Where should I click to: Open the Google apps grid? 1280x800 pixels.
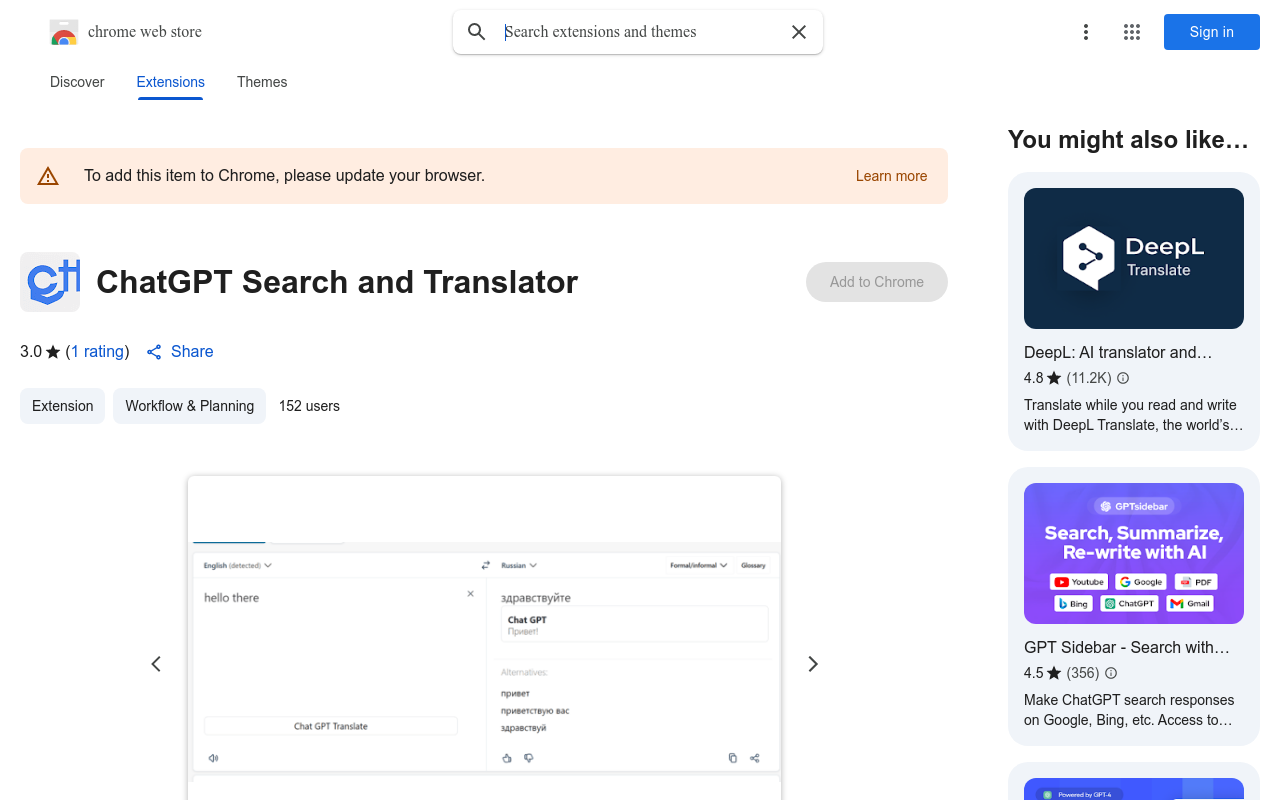(1132, 32)
